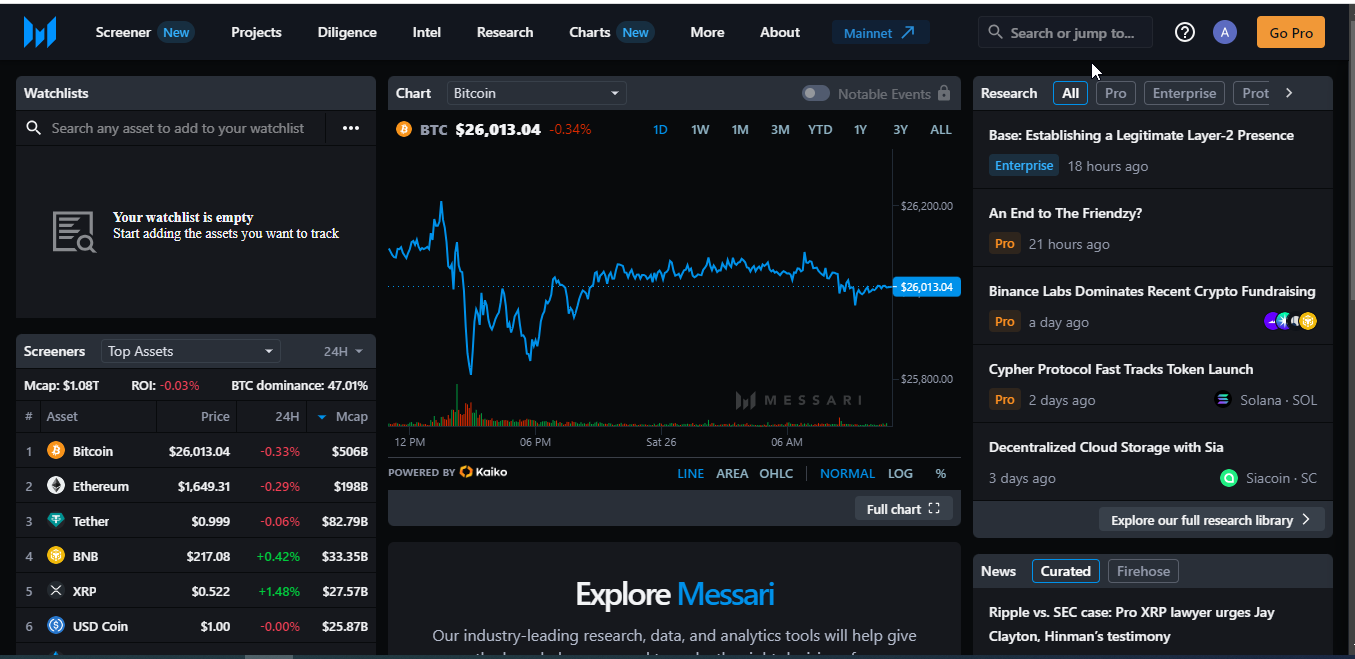Viewport: 1355px width, 659px height.
Task: Select the 1W chart timeframe
Action: click(x=700, y=129)
